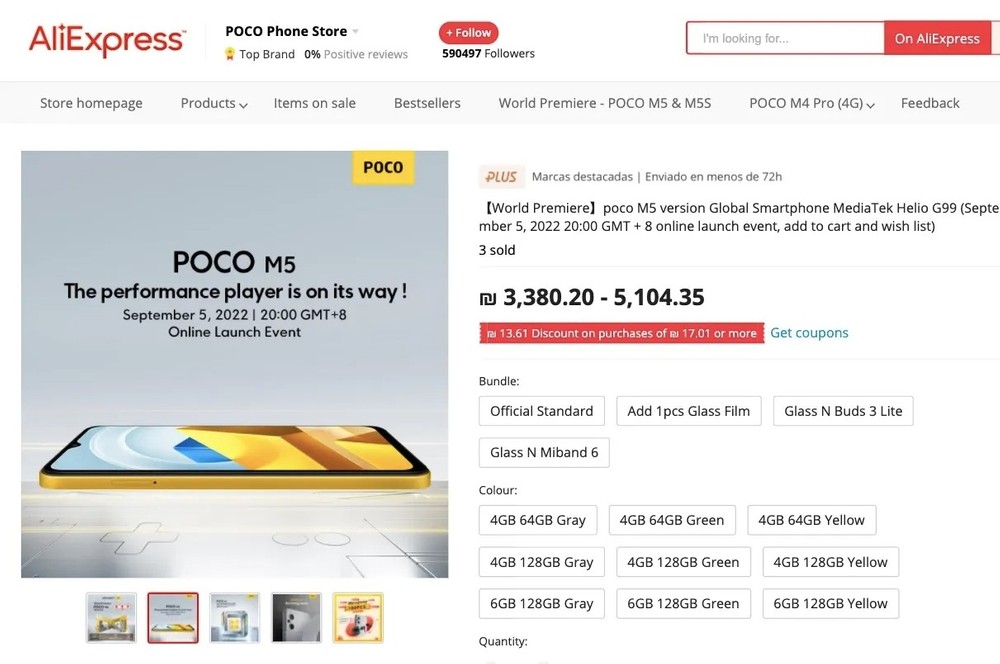Select the Official Standard bundle option
Viewport: 1000px width, 664px height.
541,411
